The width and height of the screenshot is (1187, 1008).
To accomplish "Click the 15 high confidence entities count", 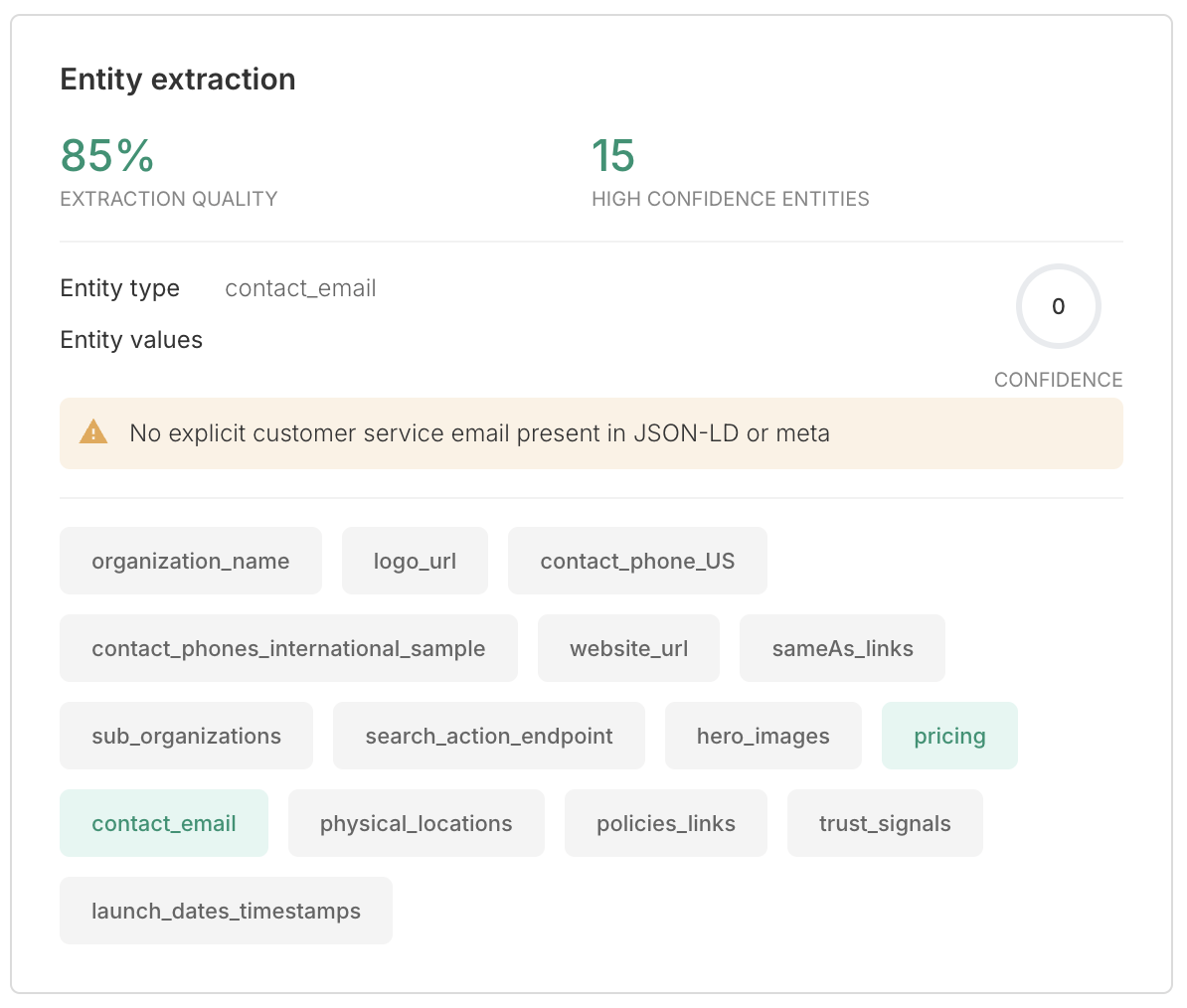I will point(612,156).
